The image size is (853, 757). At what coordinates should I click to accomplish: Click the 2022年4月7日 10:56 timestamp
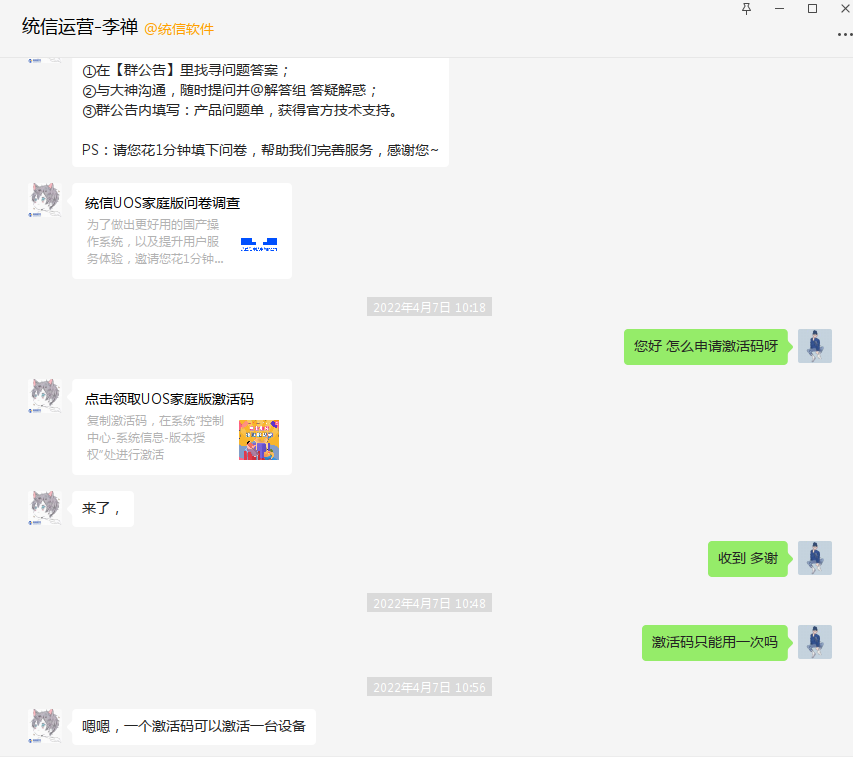coord(429,687)
